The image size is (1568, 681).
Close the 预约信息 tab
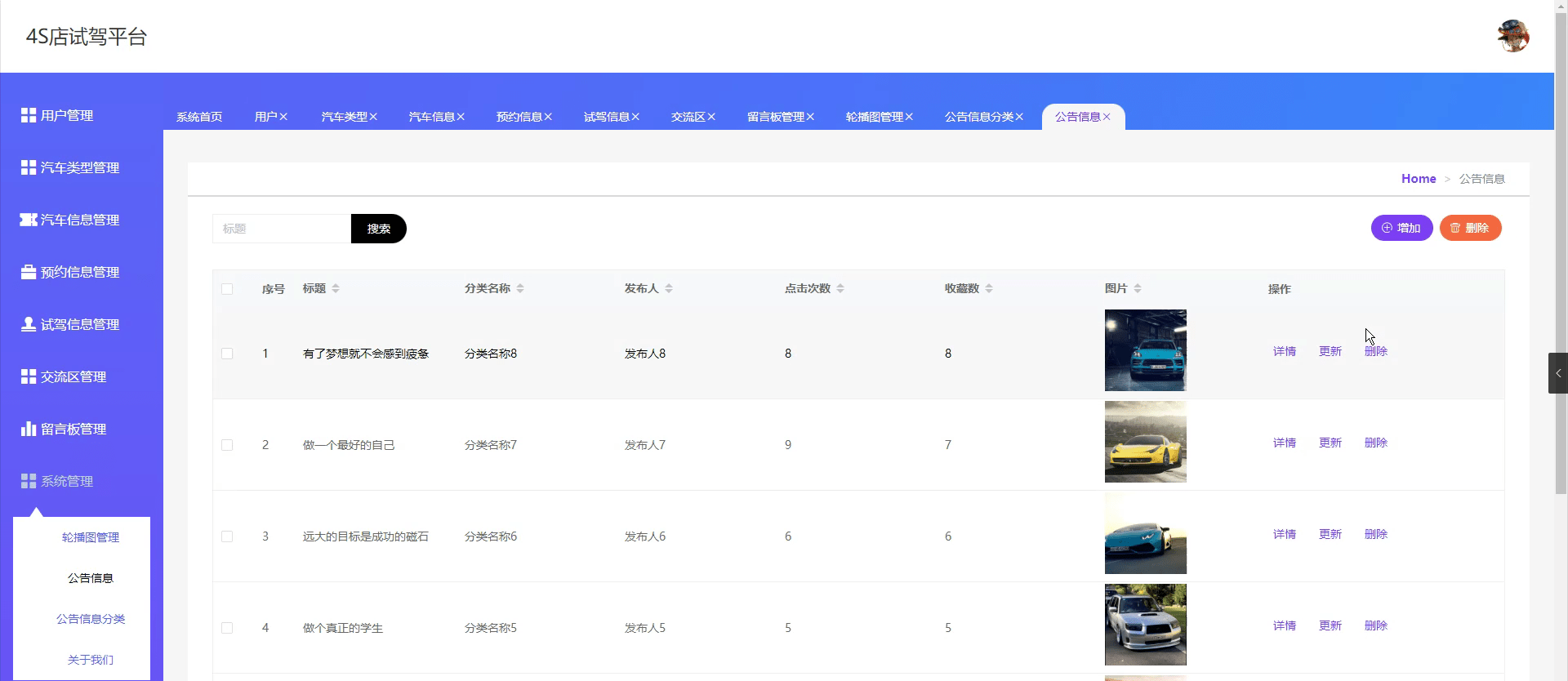[x=548, y=117]
